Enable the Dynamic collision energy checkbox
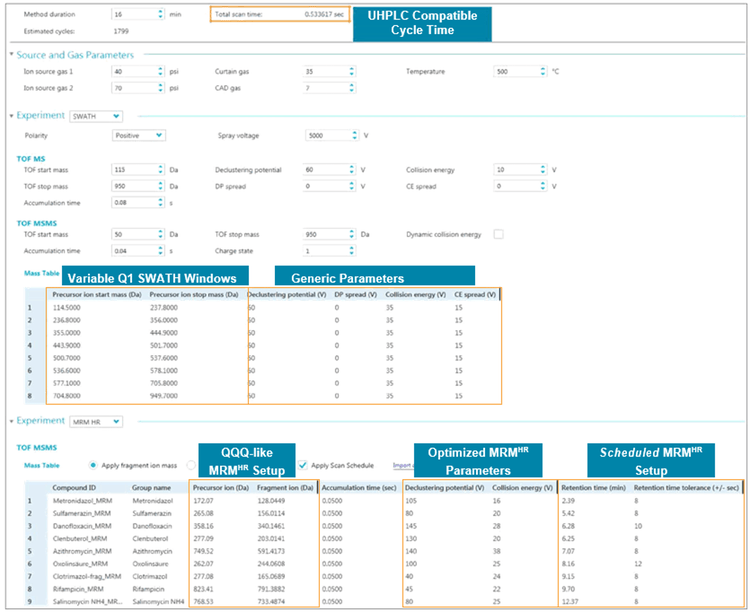The image size is (750, 612). (x=498, y=234)
